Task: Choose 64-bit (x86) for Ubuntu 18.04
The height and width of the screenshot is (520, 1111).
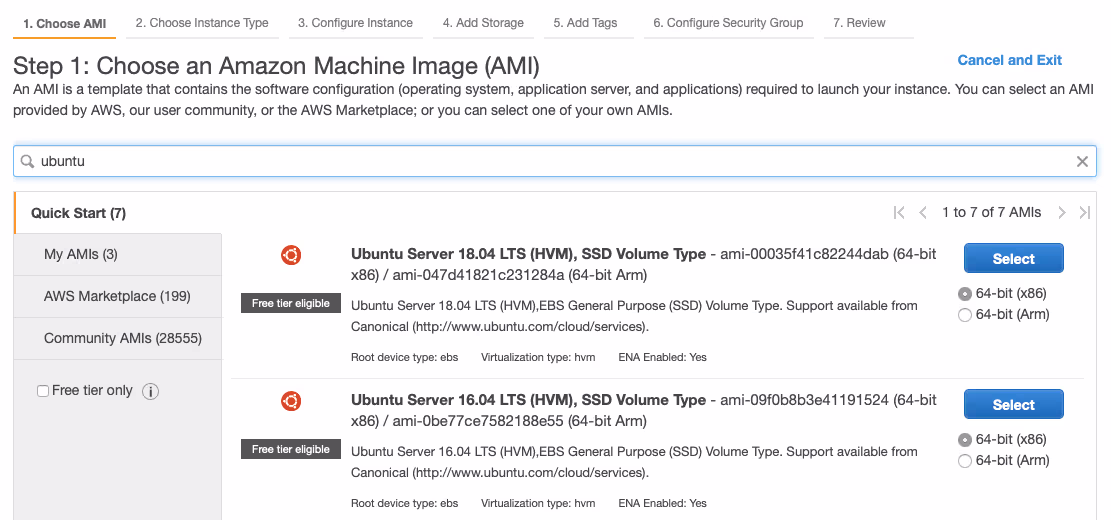Action: coord(964,294)
